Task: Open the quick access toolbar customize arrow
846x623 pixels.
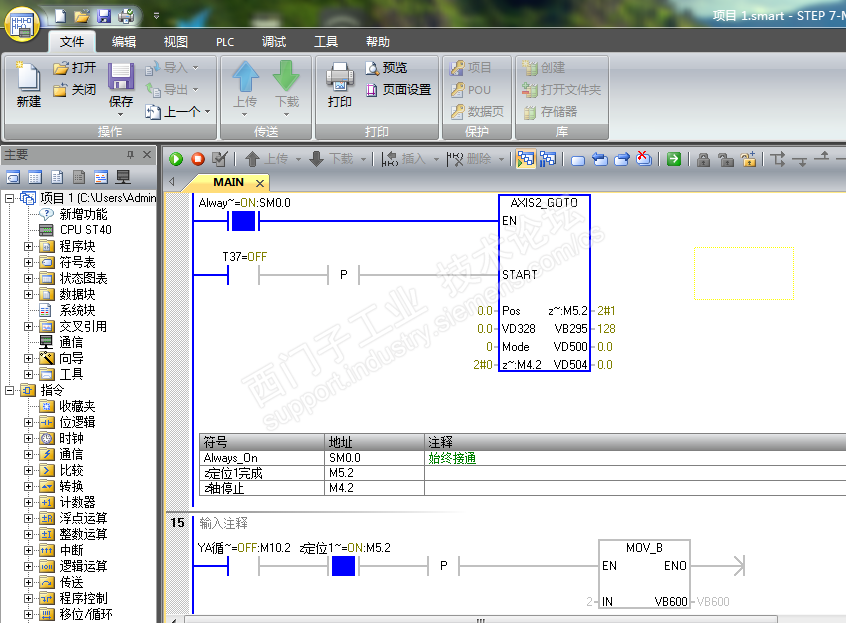Action: click(156, 16)
